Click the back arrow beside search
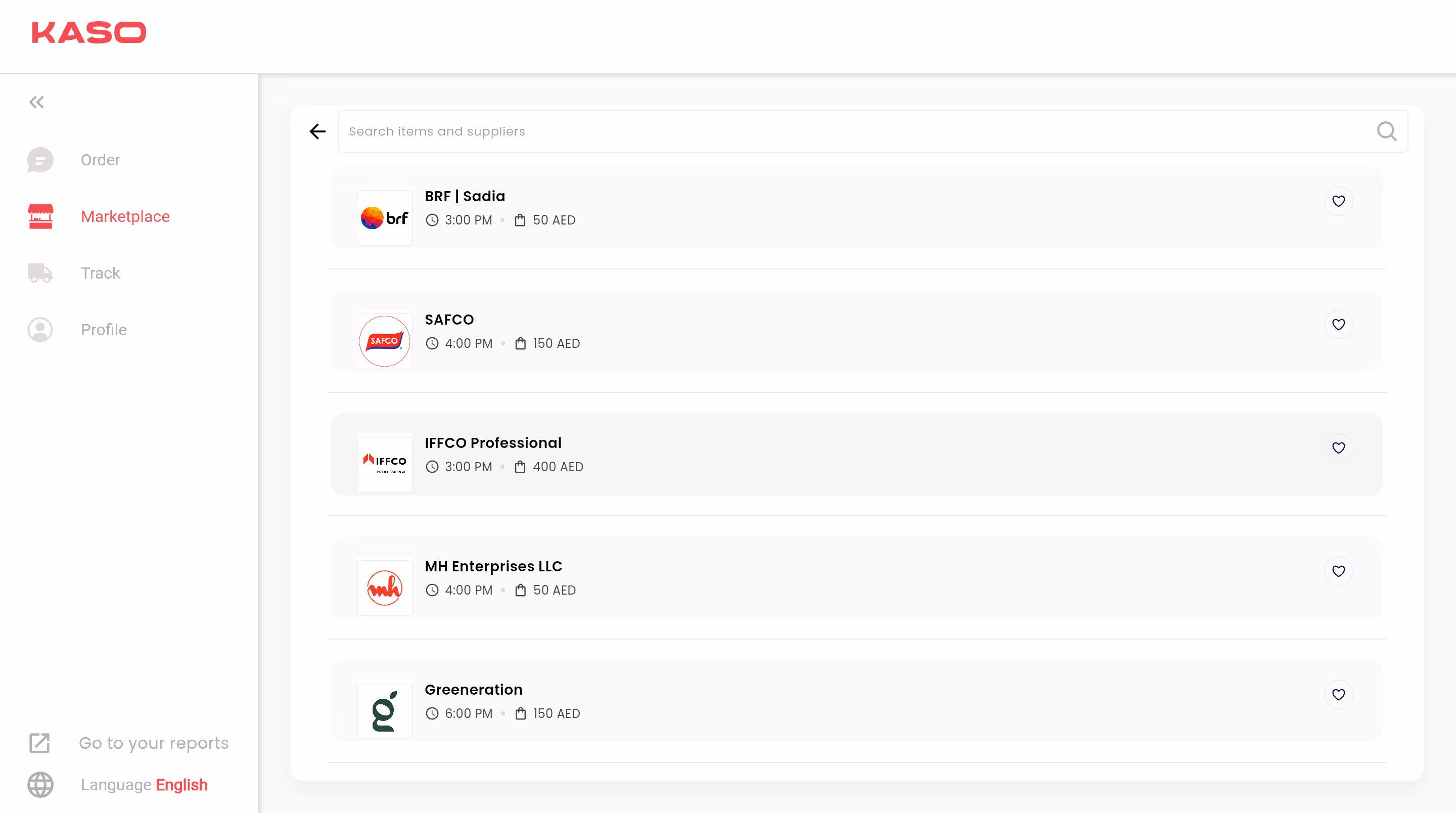 317,131
